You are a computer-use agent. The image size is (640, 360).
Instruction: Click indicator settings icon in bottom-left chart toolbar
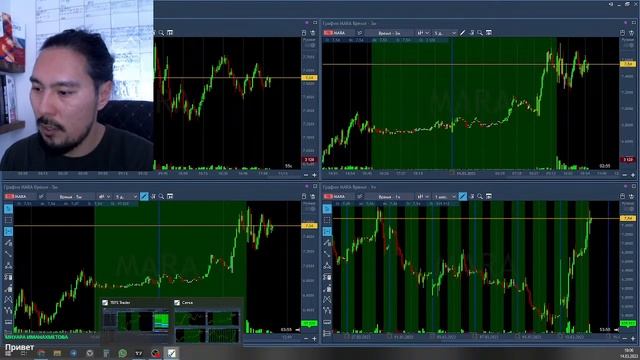153,196
